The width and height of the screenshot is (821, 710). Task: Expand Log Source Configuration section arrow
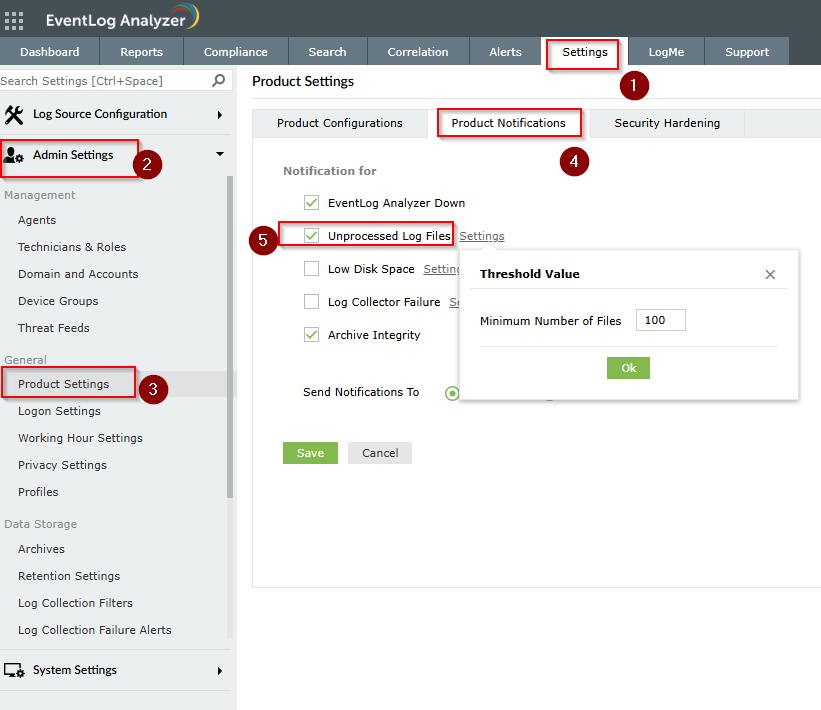point(220,115)
